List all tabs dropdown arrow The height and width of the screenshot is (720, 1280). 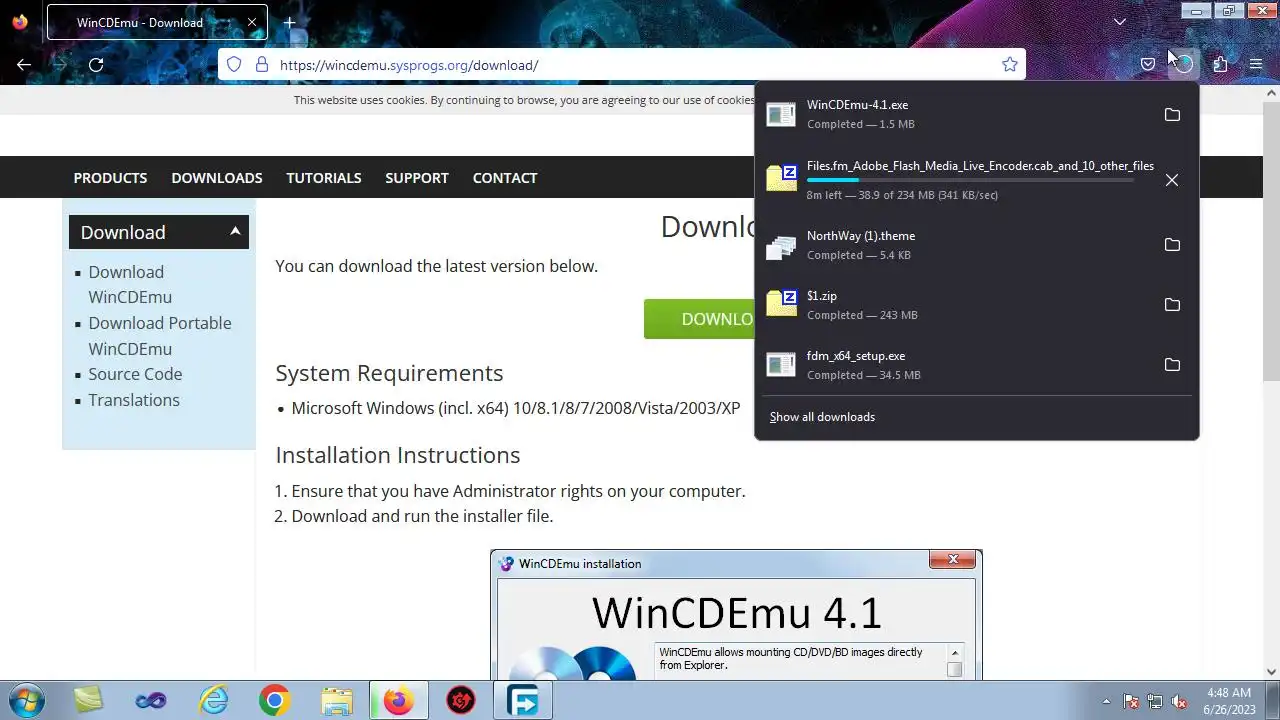tap(1120, 22)
